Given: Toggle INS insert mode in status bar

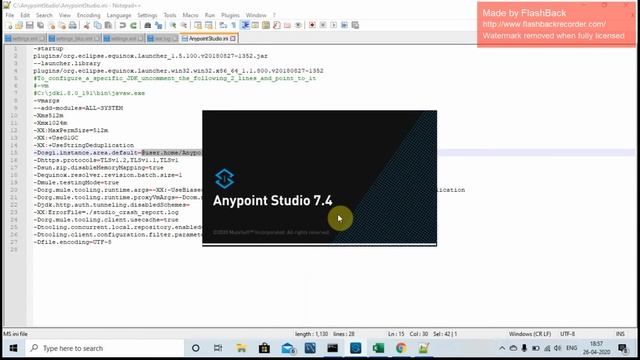Looking at the screenshot, I should [620, 334].
